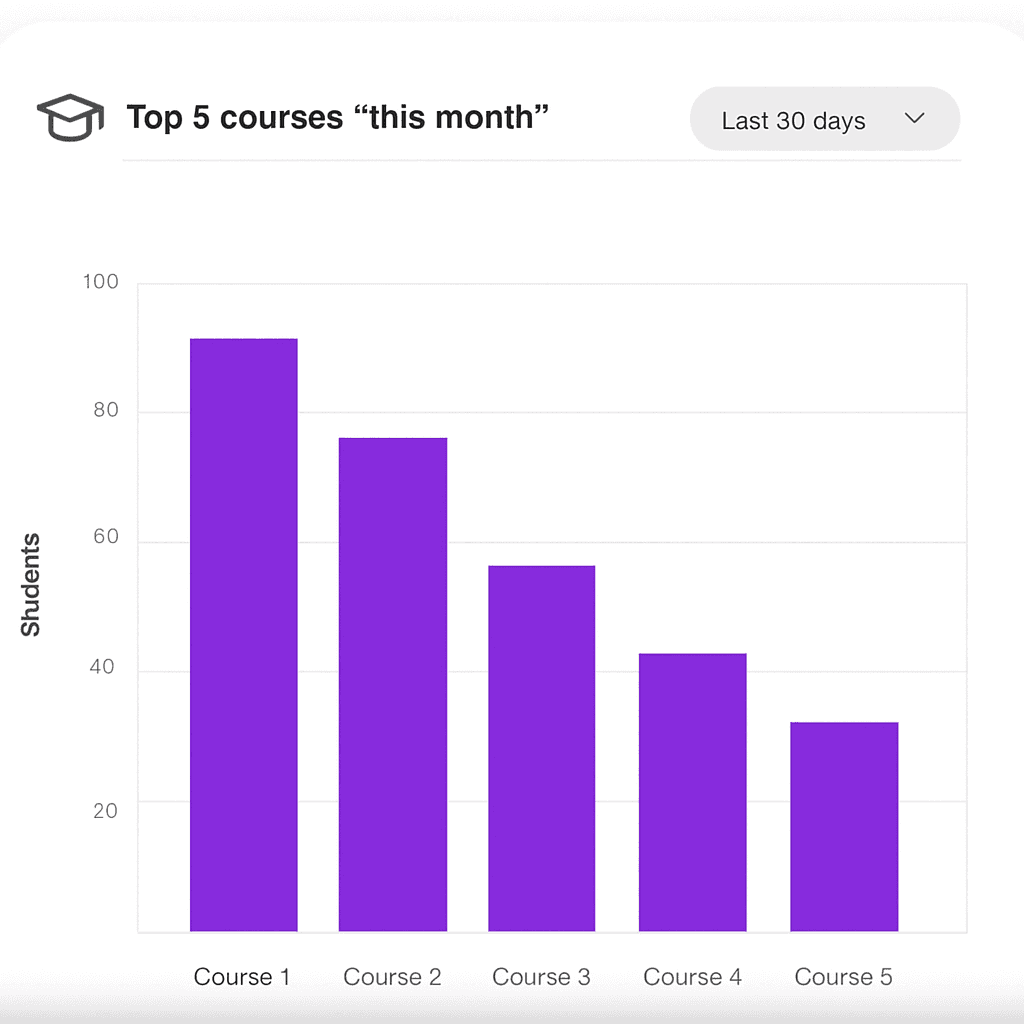Image resolution: width=1024 pixels, height=1024 pixels.
Task: Click the graduation cap icon
Action: pos(70,117)
